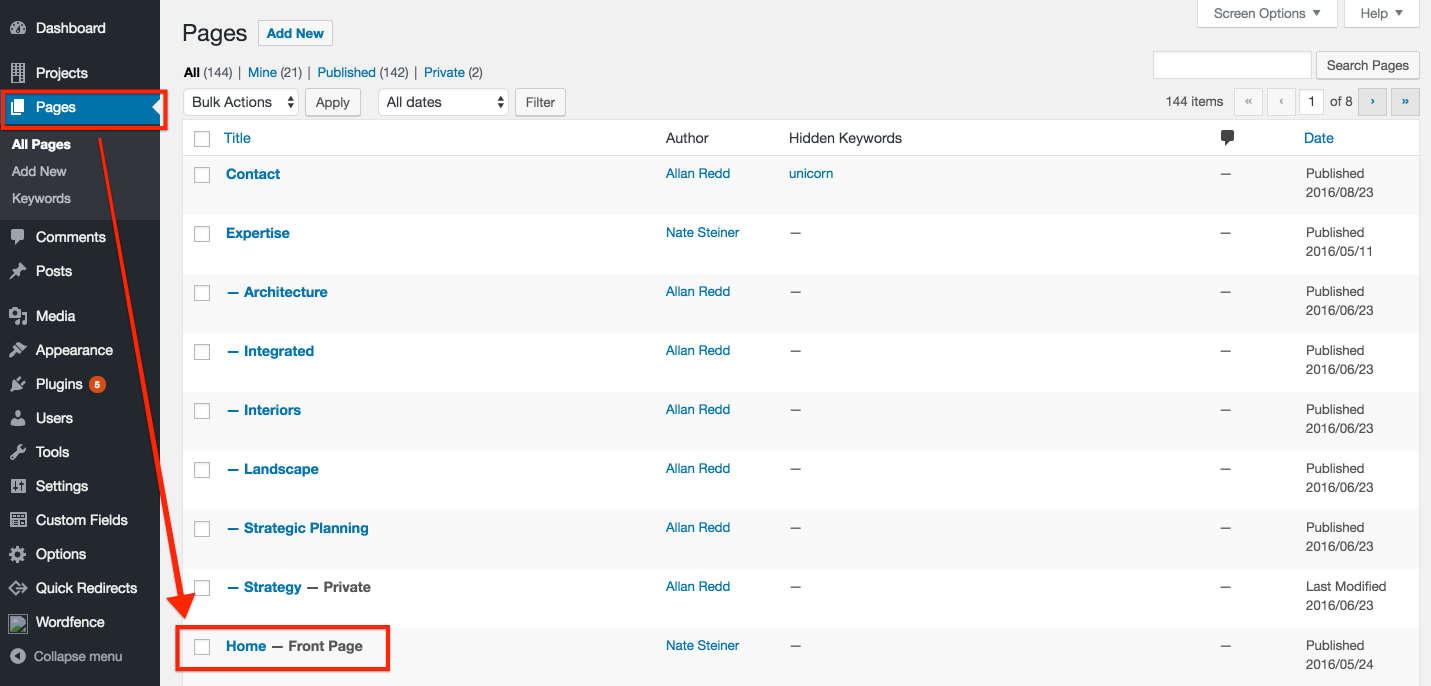Expand the Screen Options panel
This screenshot has height=686, width=1431.
click(x=1267, y=13)
